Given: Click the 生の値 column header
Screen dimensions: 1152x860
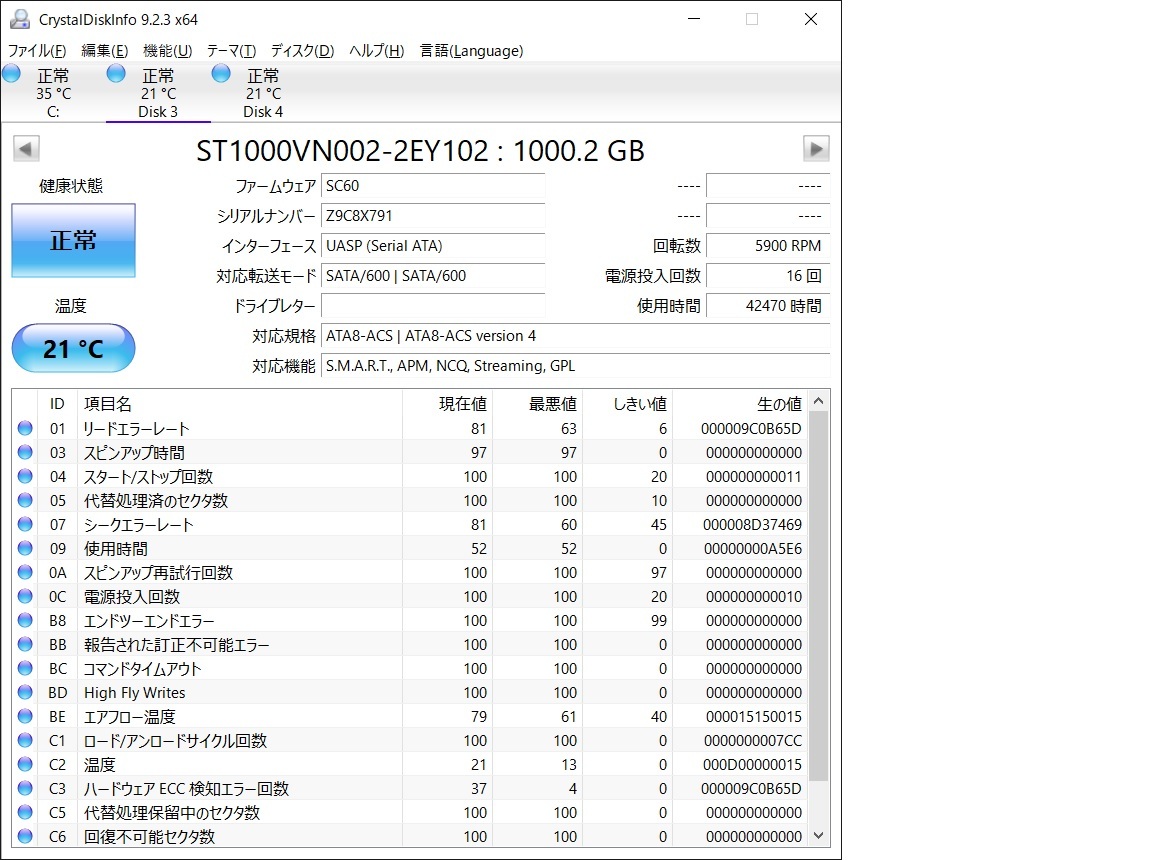Looking at the screenshot, I should pos(740,404).
